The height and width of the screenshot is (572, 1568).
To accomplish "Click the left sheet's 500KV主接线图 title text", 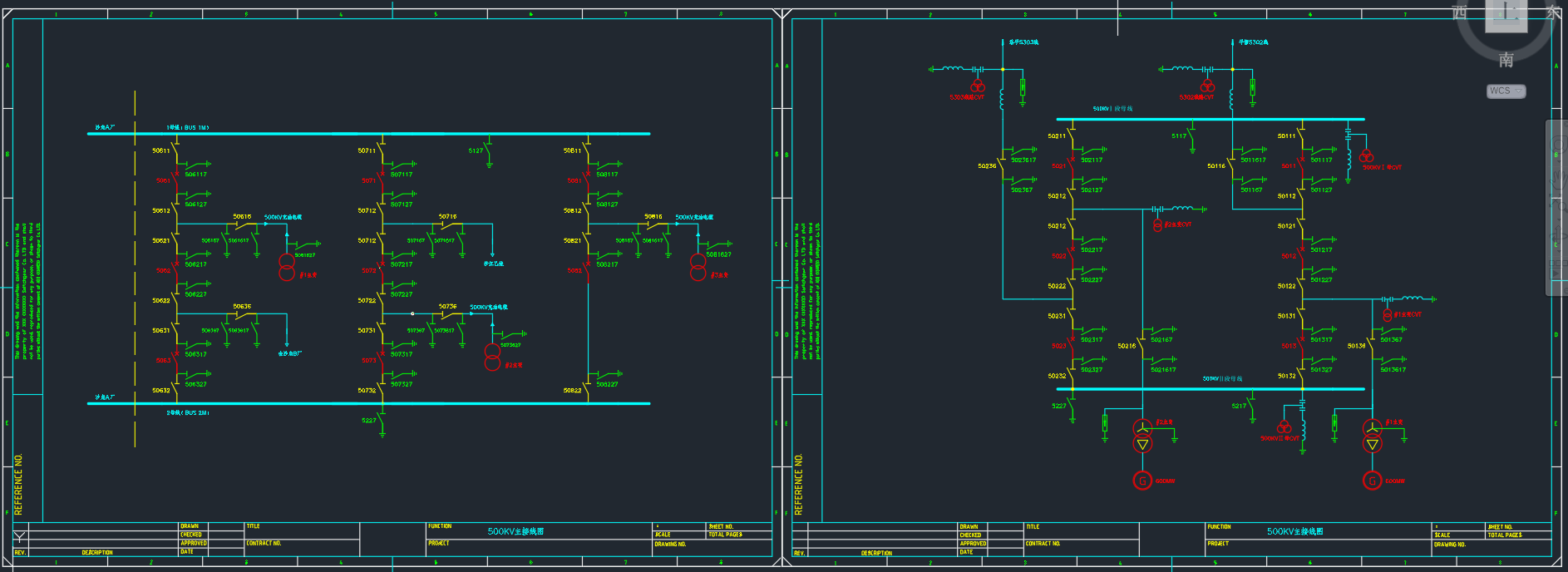I will (x=515, y=531).
